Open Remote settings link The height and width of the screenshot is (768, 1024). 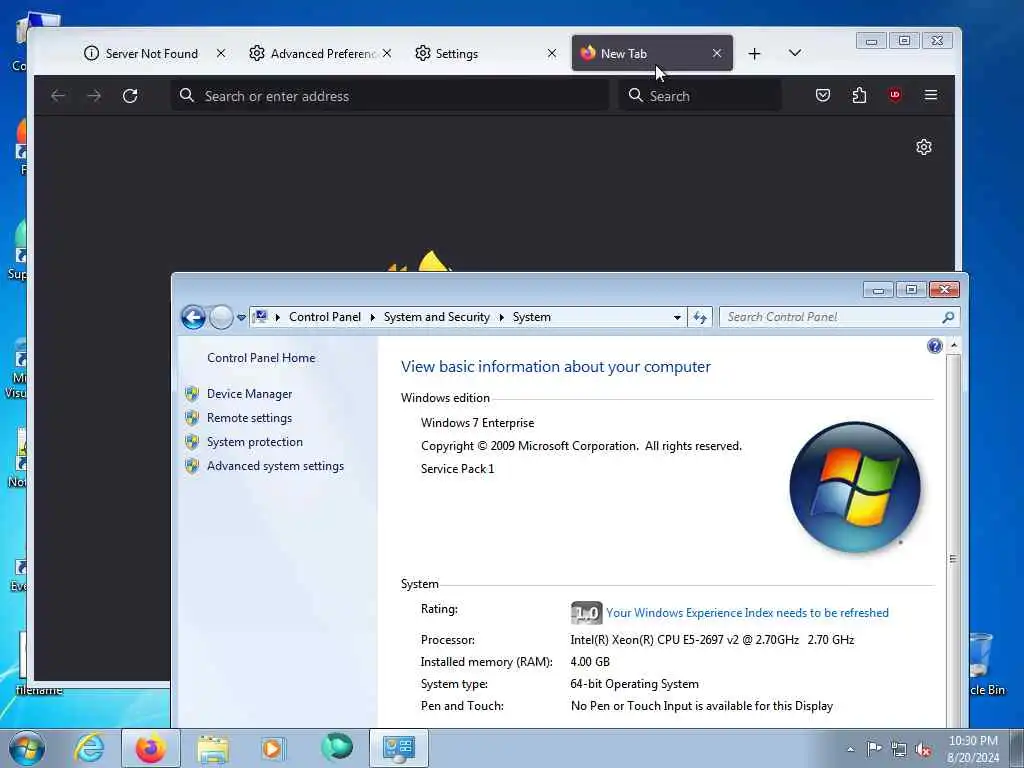(x=249, y=418)
